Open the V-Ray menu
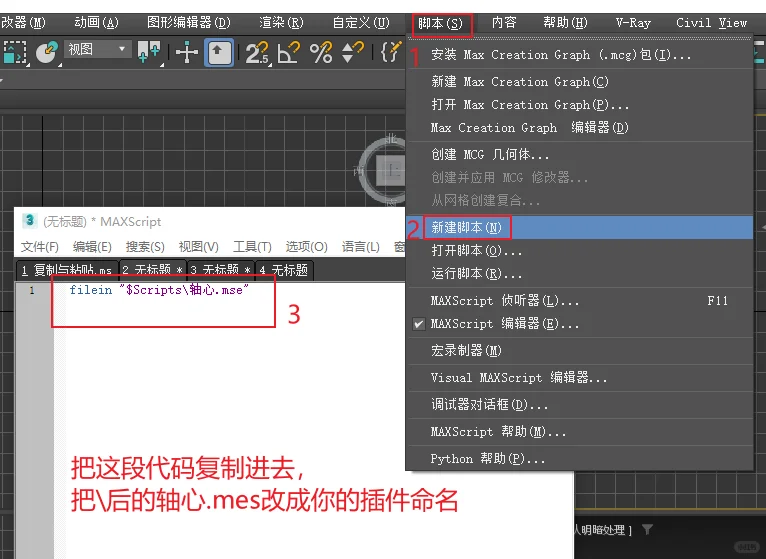 [633, 22]
